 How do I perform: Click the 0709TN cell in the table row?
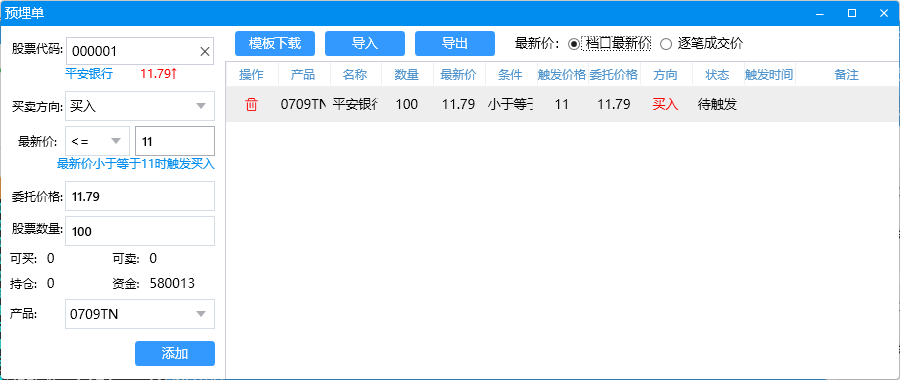coord(303,104)
